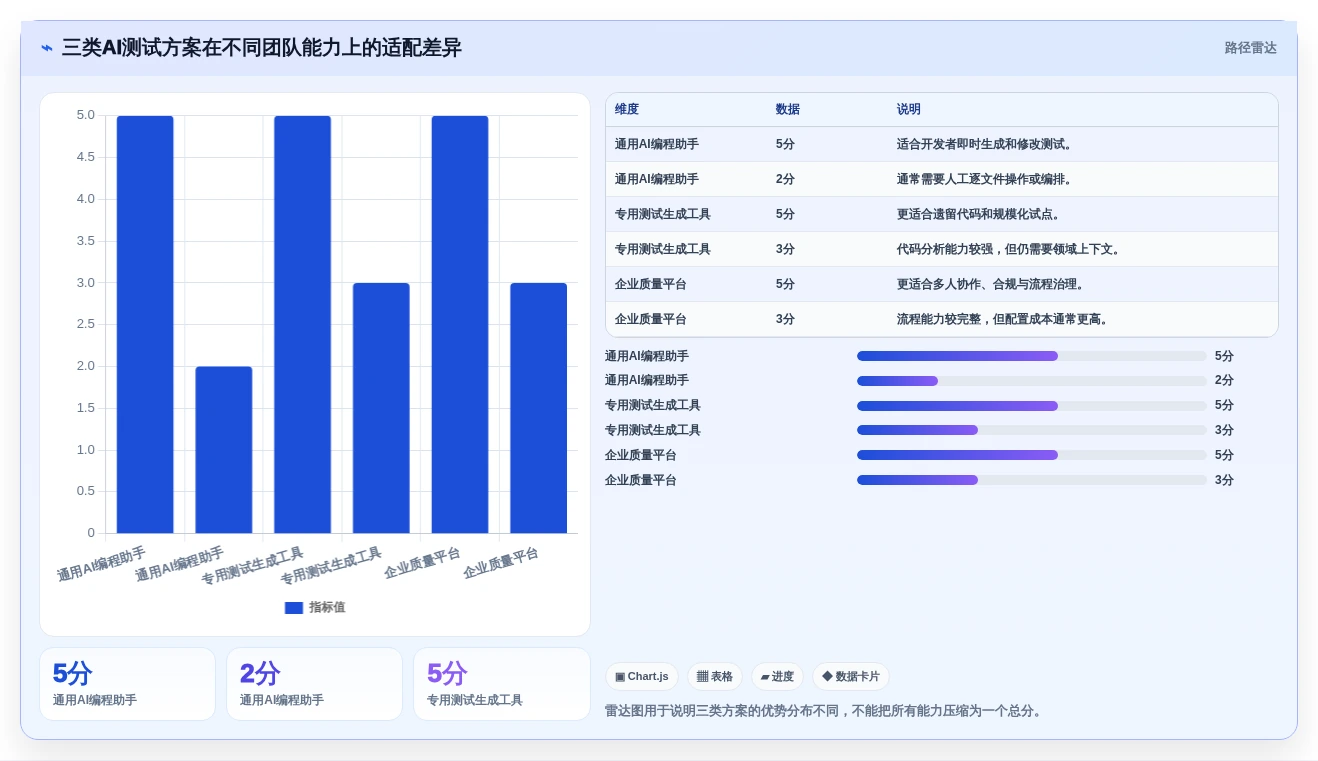
Task: Open the 5分 专用测试生成工具 data card
Action: click(502, 684)
